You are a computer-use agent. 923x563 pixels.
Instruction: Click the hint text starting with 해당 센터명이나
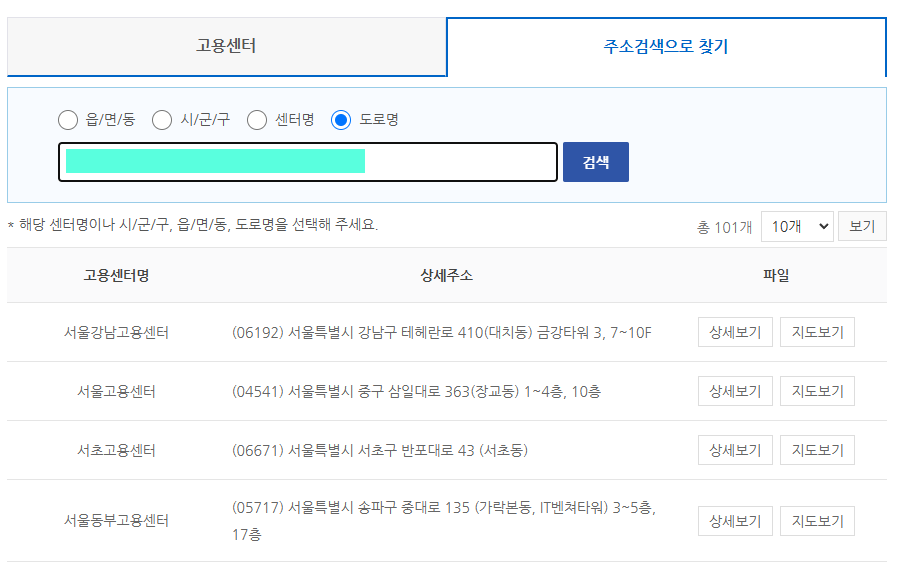tap(193, 224)
